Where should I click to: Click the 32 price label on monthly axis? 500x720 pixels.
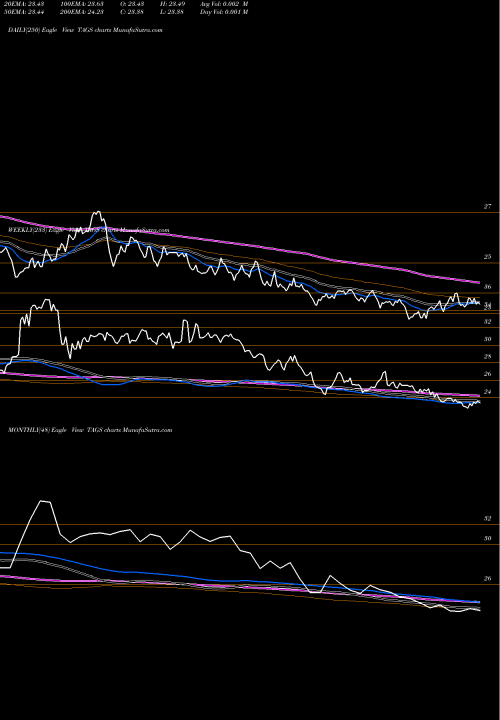coord(487,518)
